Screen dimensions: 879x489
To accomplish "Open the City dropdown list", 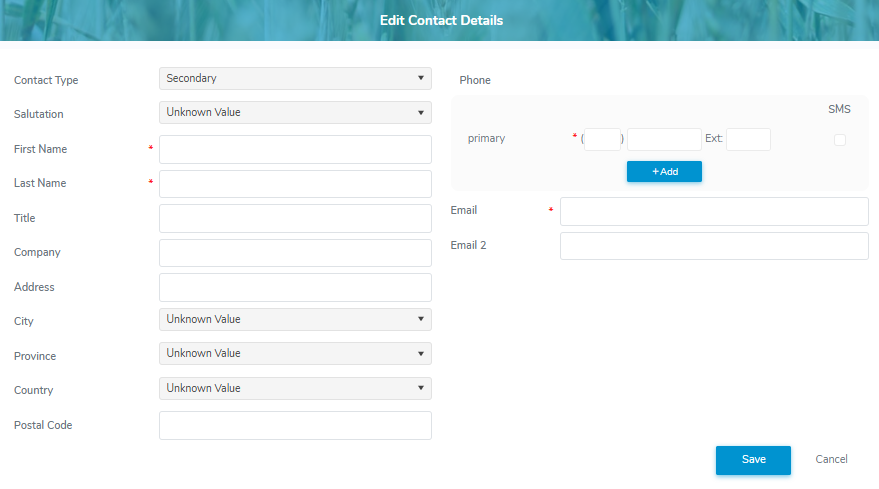I will [295, 320].
